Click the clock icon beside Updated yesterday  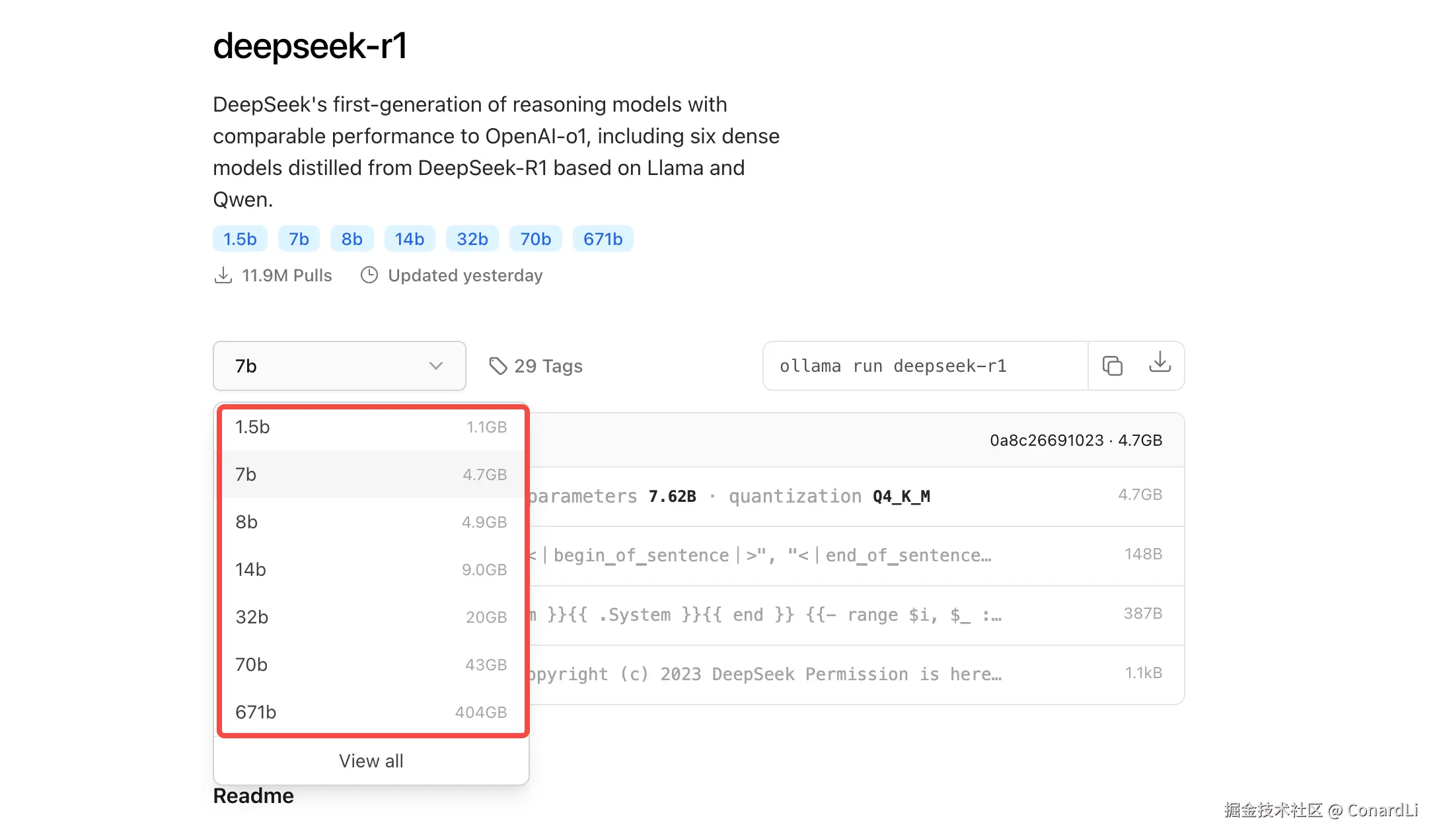tap(369, 275)
